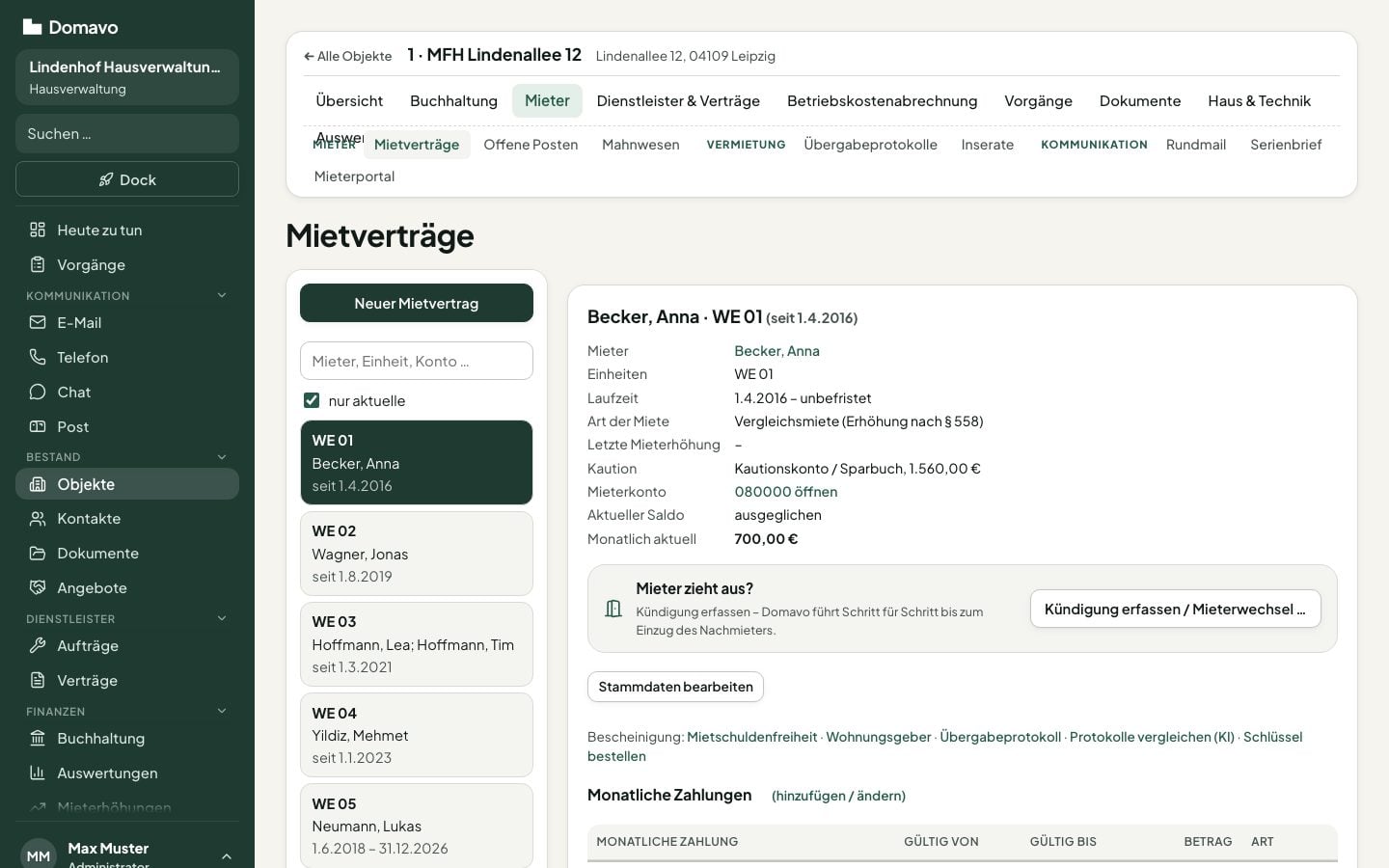Click the door icon beside Mieter zieht aus

tap(613, 609)
